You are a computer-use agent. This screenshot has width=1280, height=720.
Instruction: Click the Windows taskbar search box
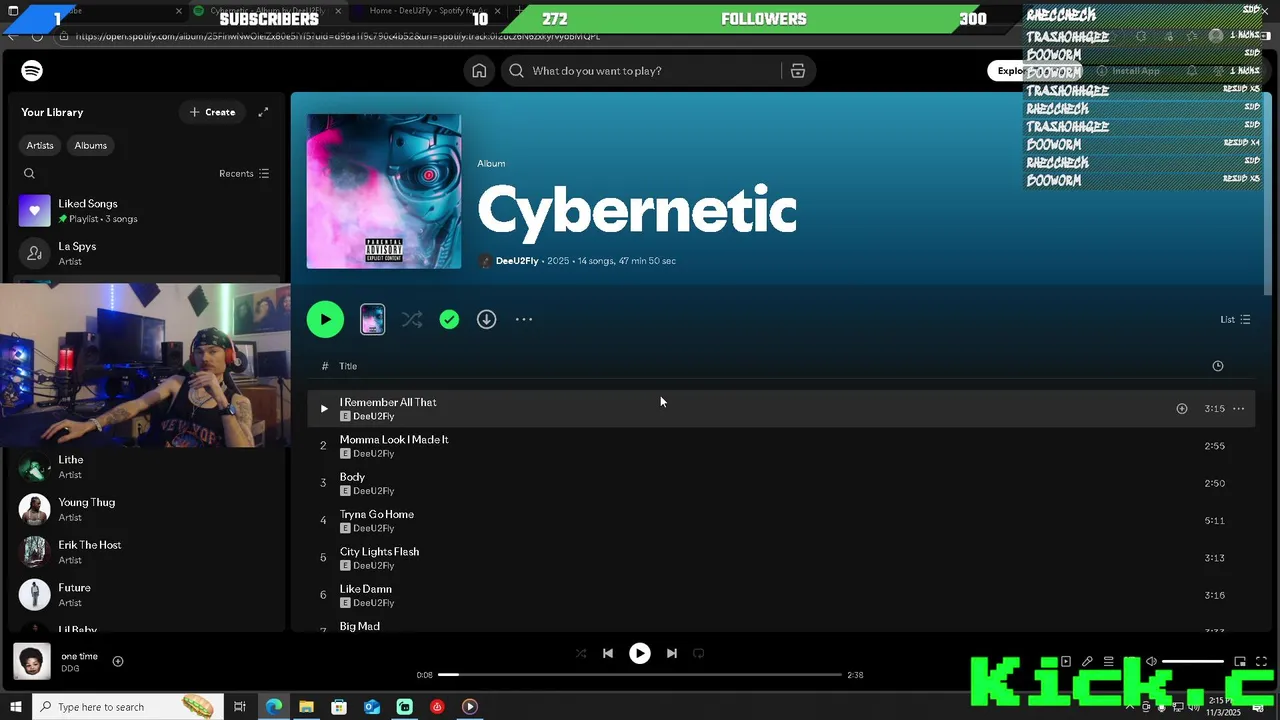(127, 707)
